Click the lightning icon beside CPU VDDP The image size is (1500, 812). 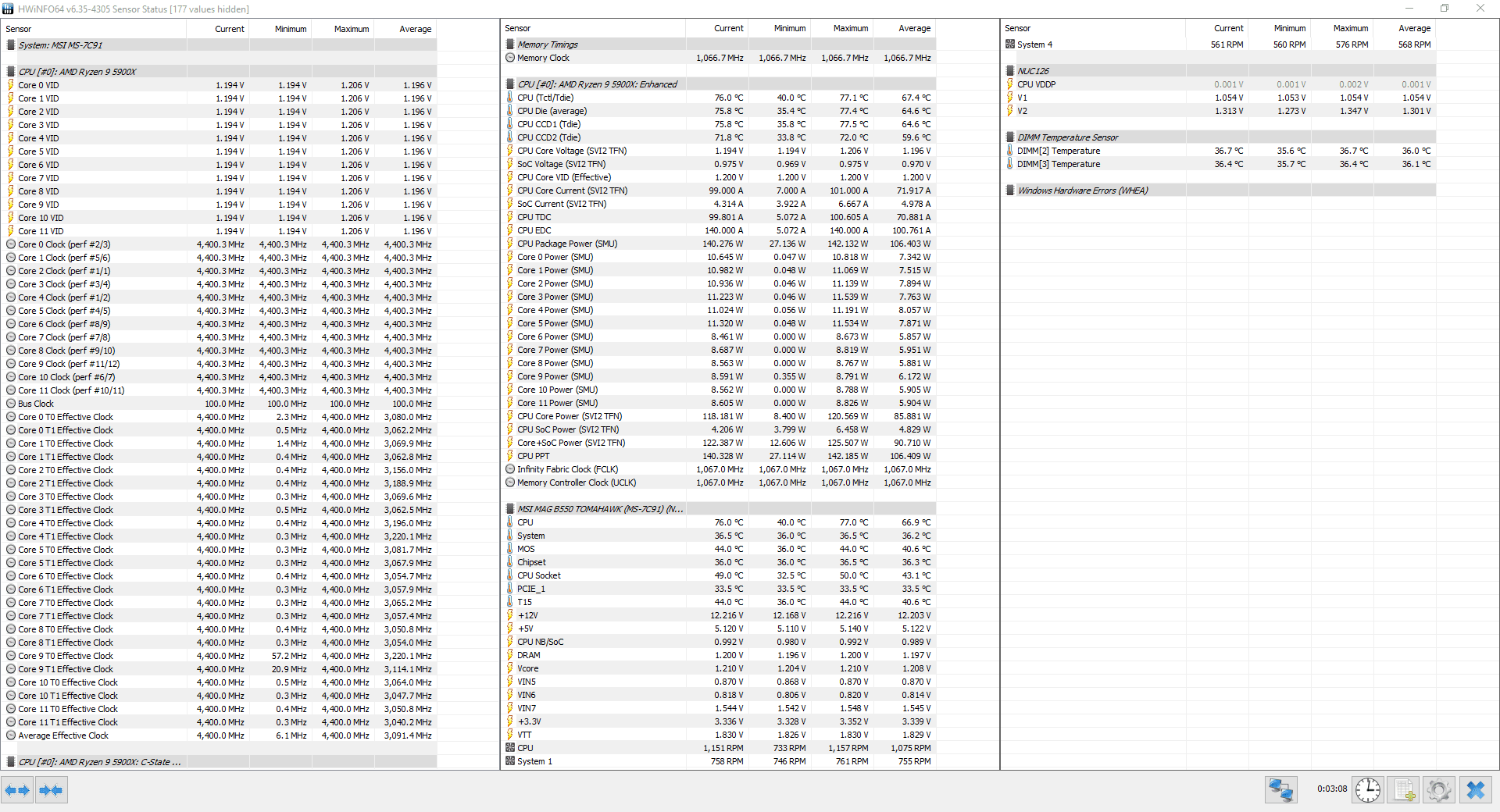pos(1010,84)
